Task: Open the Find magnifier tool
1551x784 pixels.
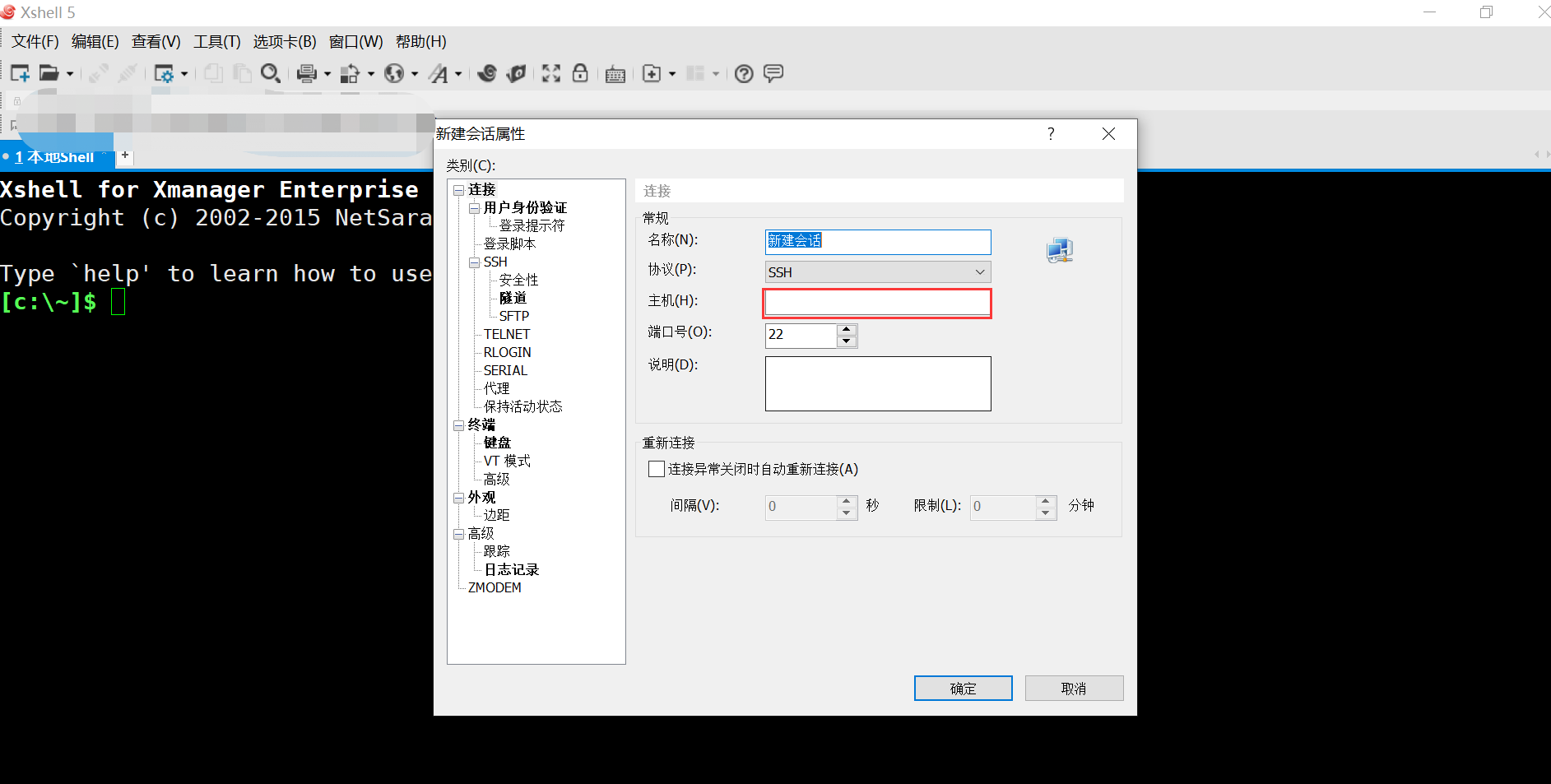Action: tap(270, 74)
